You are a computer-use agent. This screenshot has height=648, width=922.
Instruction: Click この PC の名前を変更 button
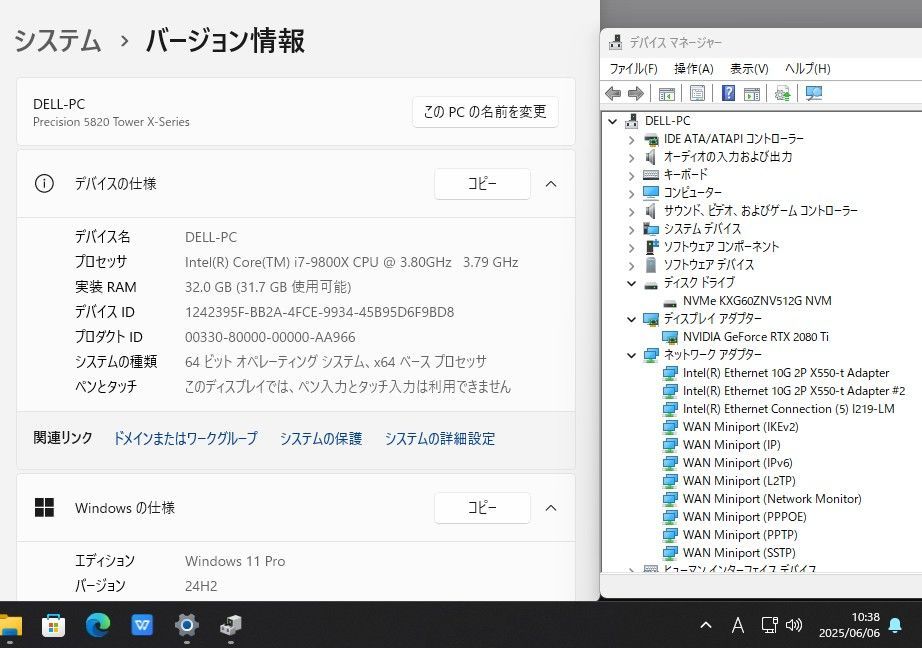(x=485, y=112)
